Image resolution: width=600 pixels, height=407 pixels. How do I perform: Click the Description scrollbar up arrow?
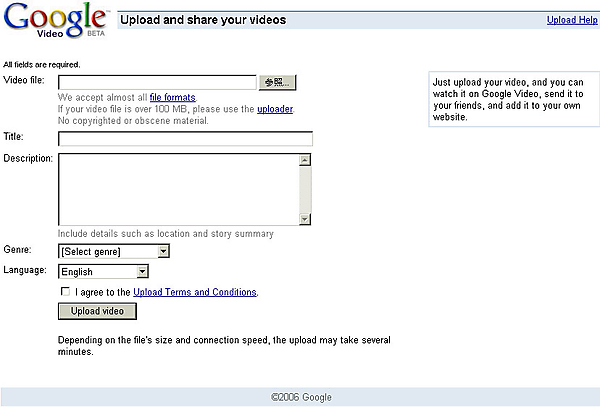point(305,160)
